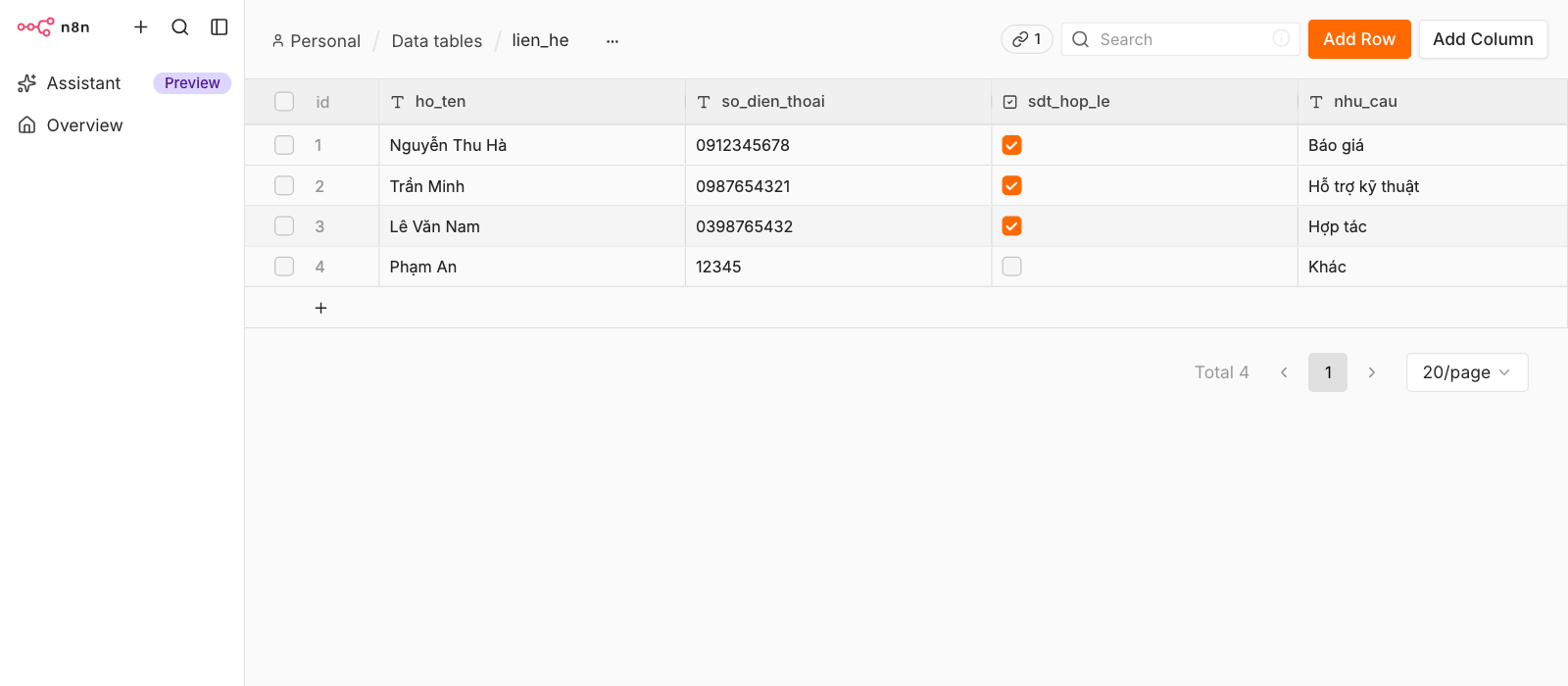Click the search info circle icon
Viewport: 1568px width, 686px height.
tap(1281, 38)
